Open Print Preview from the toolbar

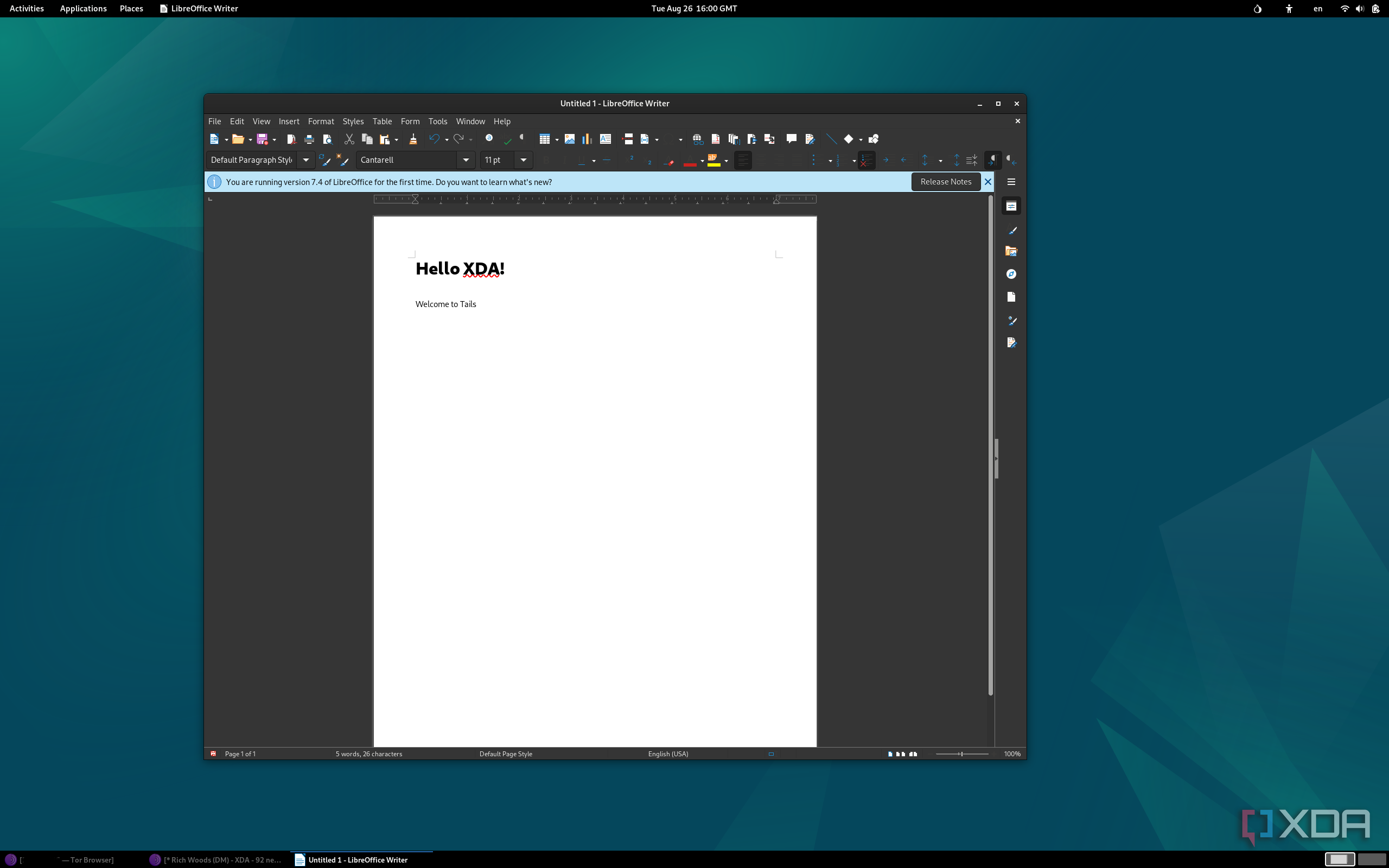pos(327,139)
